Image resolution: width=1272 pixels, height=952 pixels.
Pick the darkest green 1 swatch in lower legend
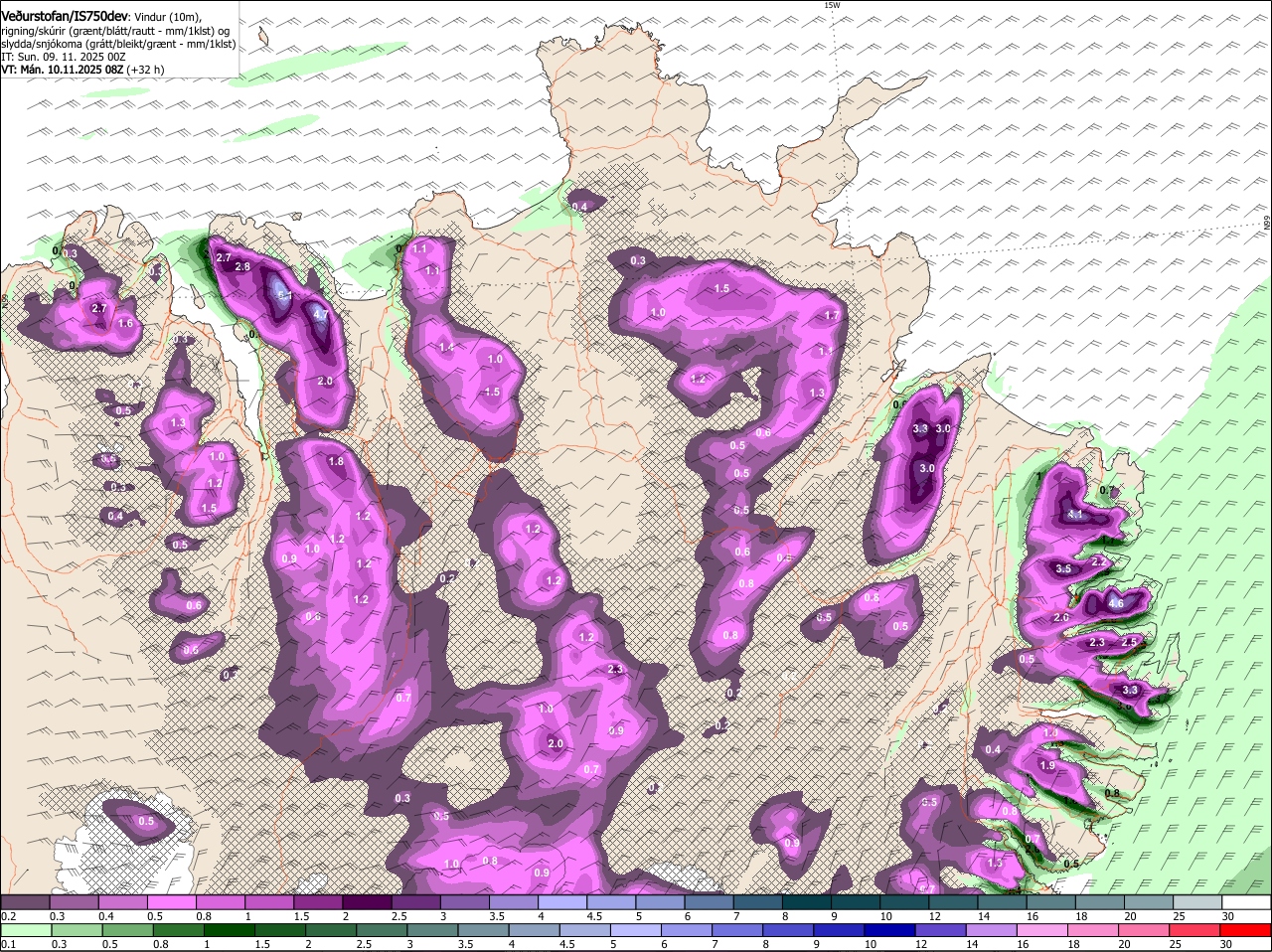point(231,930)
